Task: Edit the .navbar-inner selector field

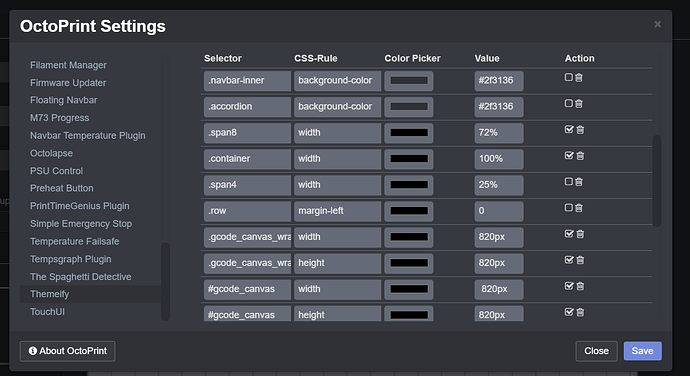Action: point(247,81)
